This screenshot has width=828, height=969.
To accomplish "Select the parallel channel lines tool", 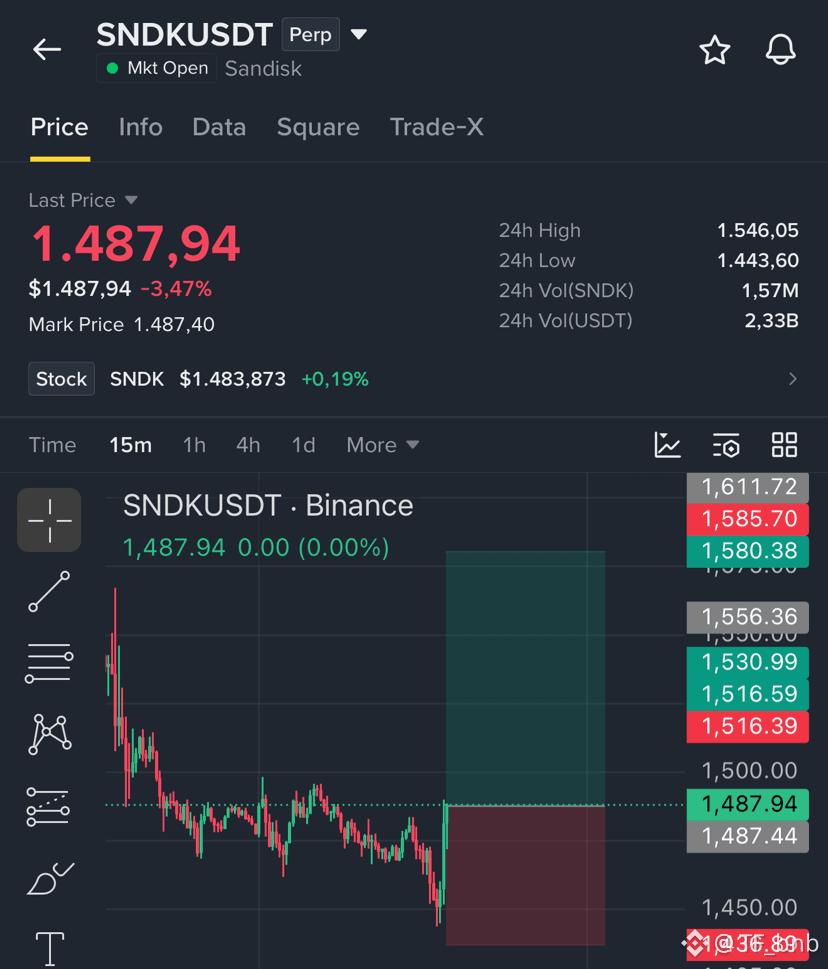I will click(x=48, y=807).
